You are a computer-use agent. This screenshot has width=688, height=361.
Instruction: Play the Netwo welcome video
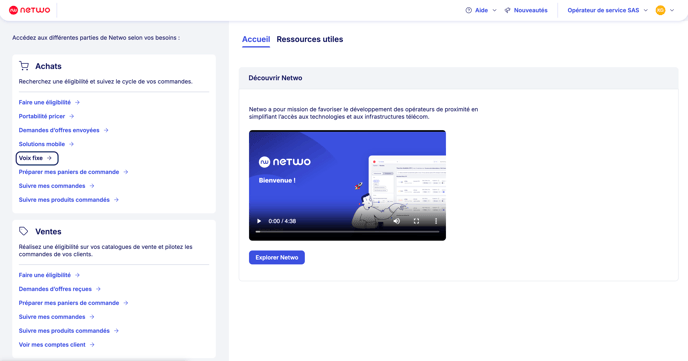point(259,221)
